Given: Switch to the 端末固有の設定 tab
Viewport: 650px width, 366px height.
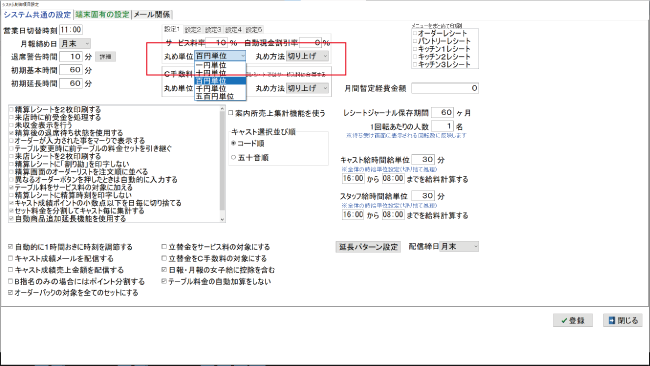Looking at the screenshot, I should click(x=102, y=15).
